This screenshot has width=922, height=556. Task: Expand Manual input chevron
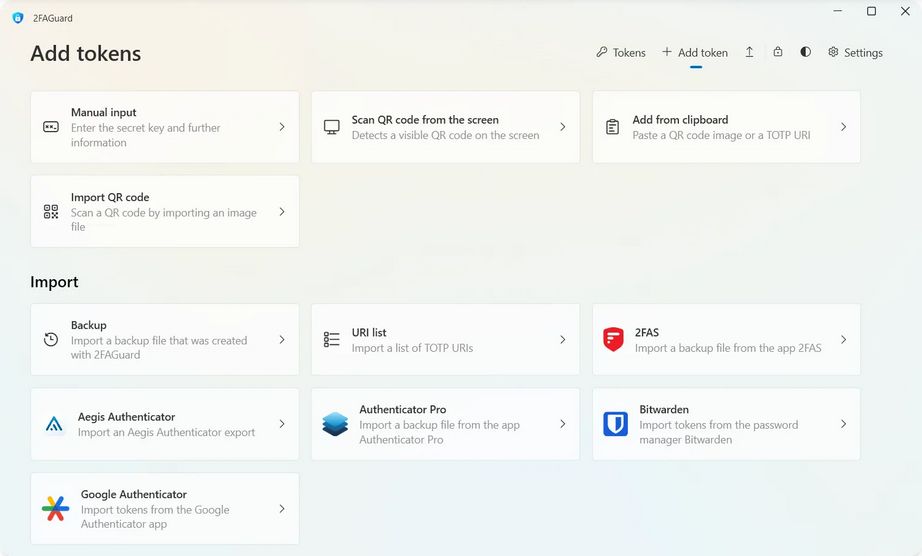point(282,127)
